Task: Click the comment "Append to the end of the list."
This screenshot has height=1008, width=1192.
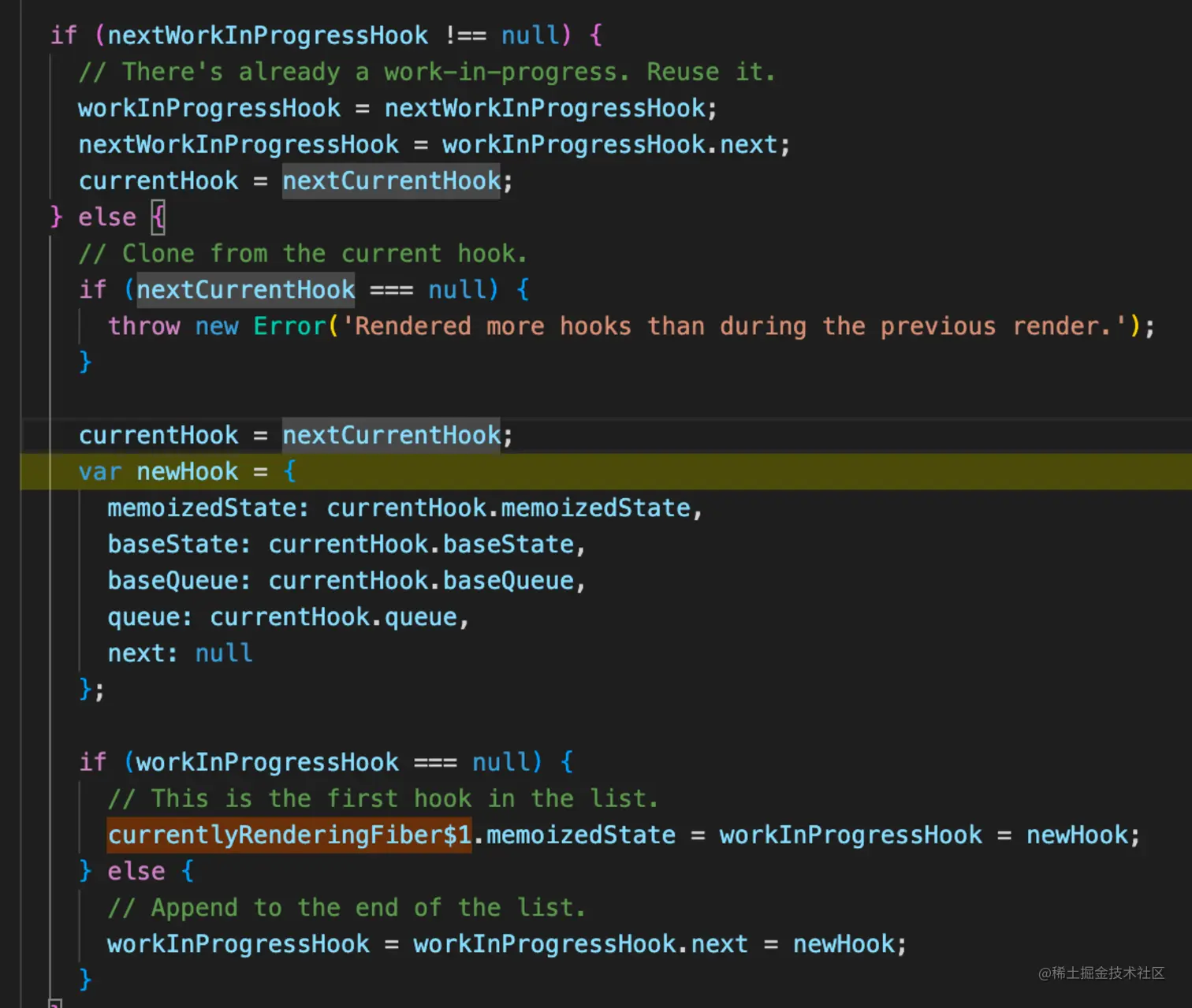Action: (346, 907)
